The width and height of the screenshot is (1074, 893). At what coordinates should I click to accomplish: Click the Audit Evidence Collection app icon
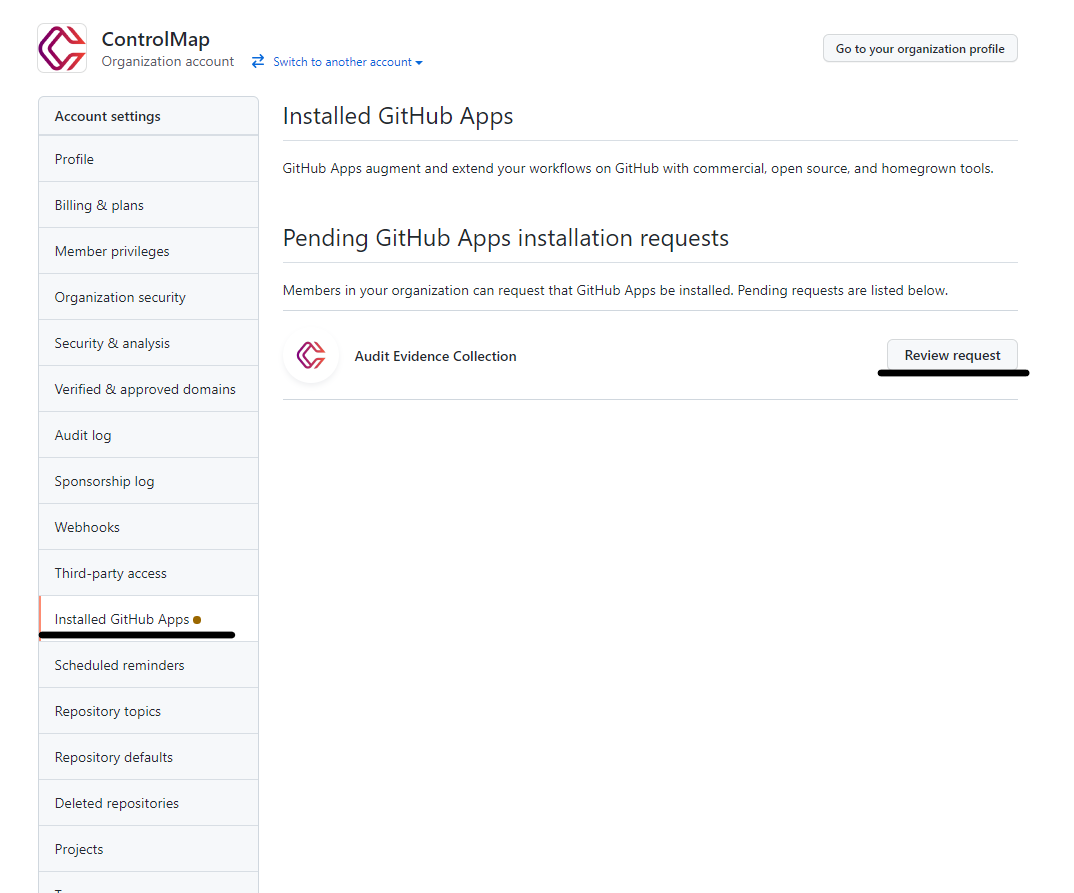coord(310,356)
